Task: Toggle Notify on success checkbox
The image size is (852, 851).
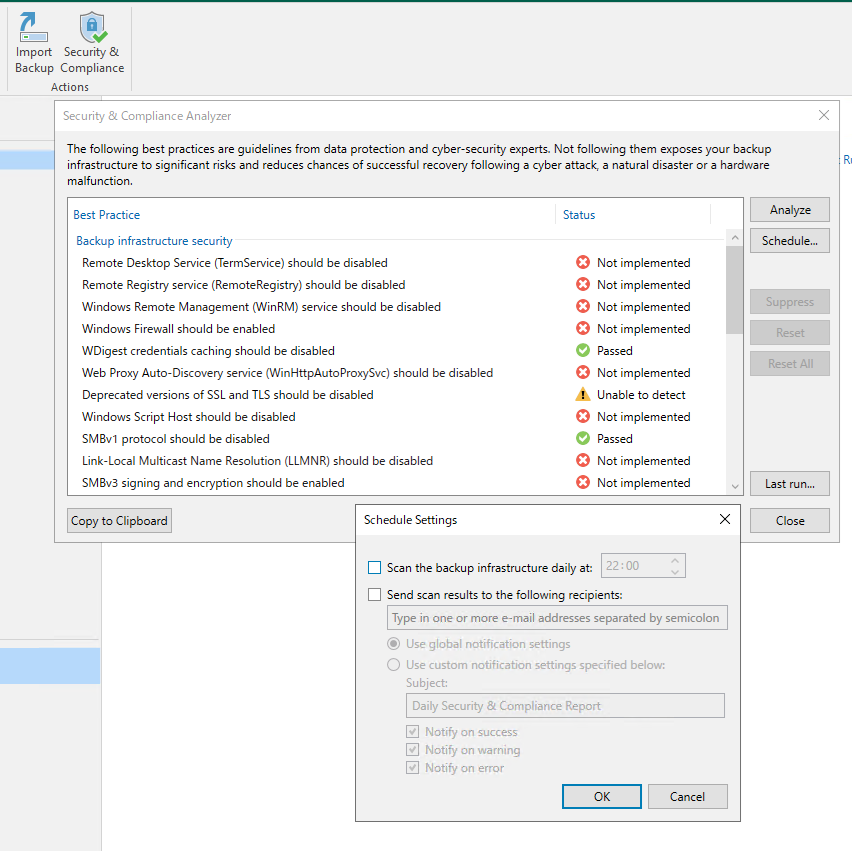Action: click(x=412, y=731)
